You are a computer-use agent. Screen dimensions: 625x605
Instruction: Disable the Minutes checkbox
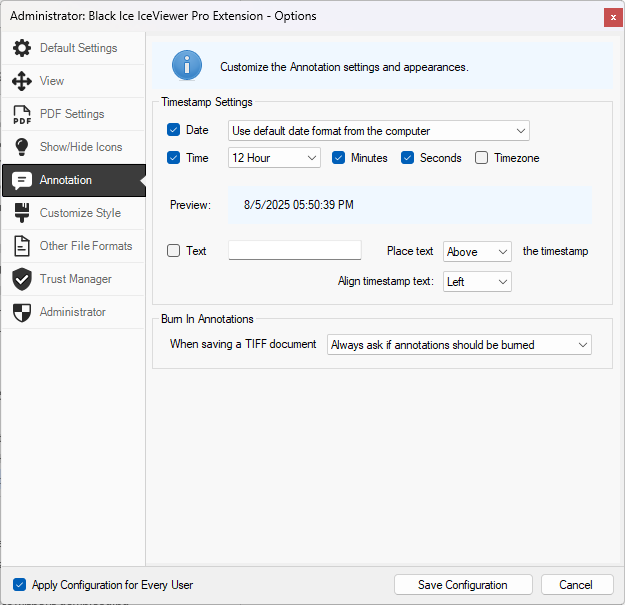click(338, 158)
